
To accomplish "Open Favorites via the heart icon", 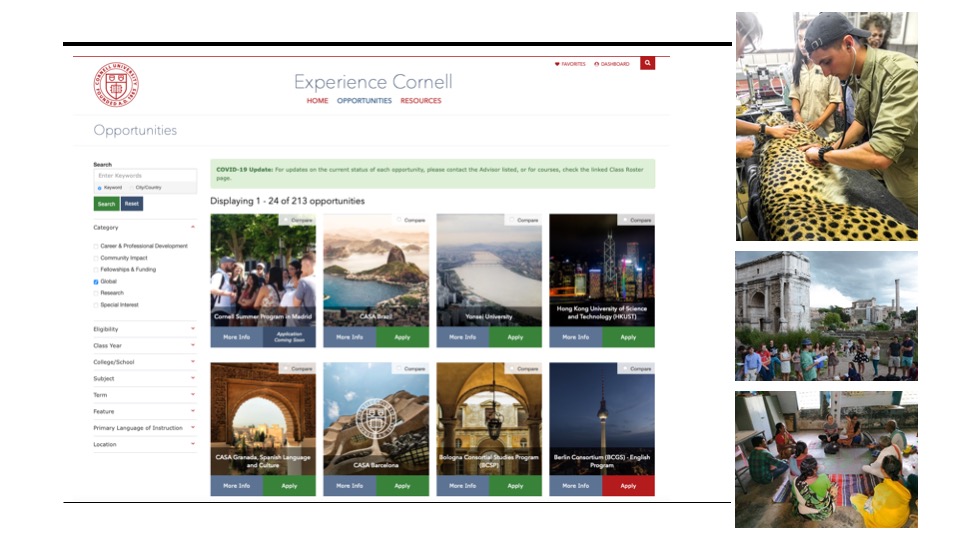I will [x=558, y=64].
